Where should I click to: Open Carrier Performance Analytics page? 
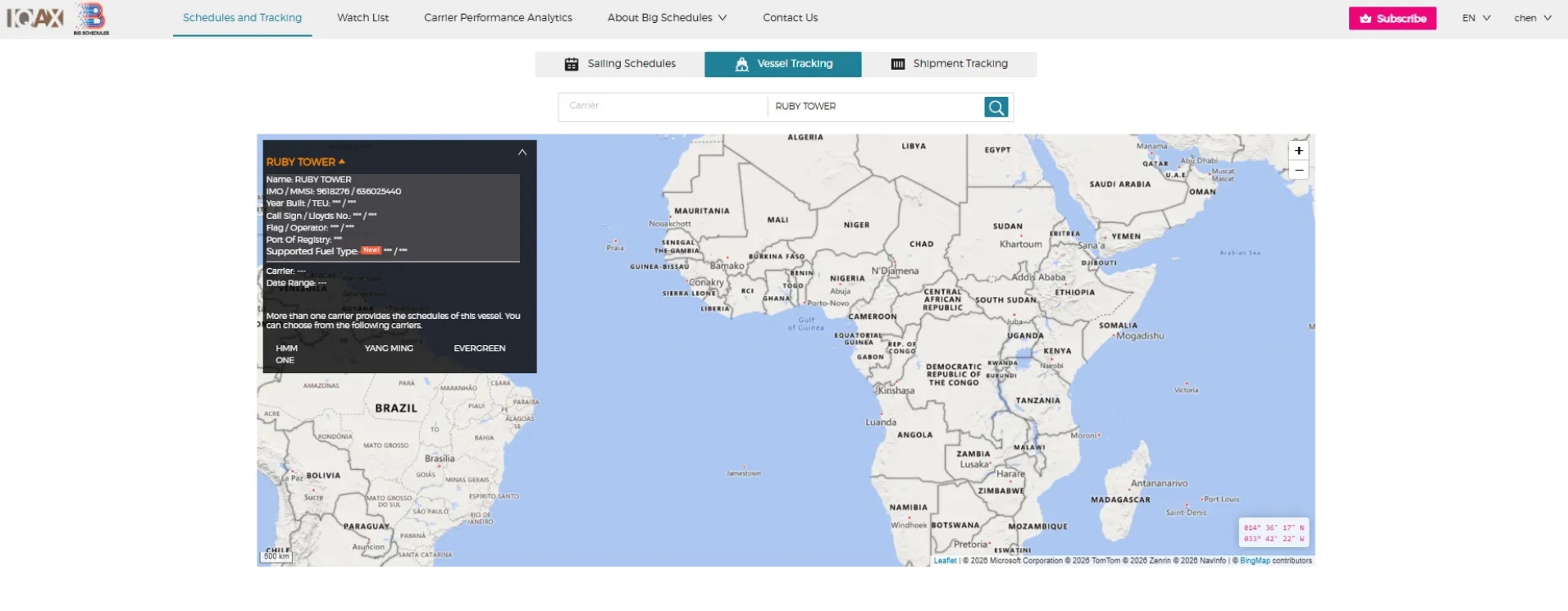[498, 17]
